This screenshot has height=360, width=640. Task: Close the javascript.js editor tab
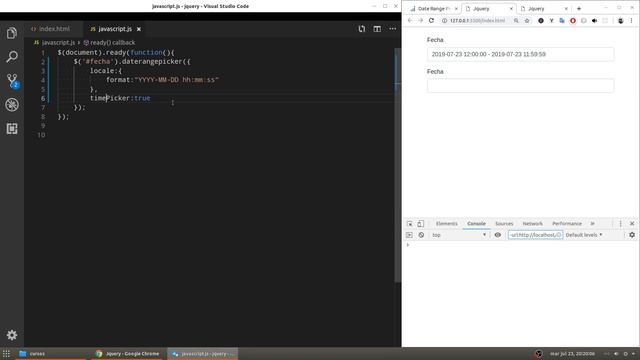click(139, 29)
